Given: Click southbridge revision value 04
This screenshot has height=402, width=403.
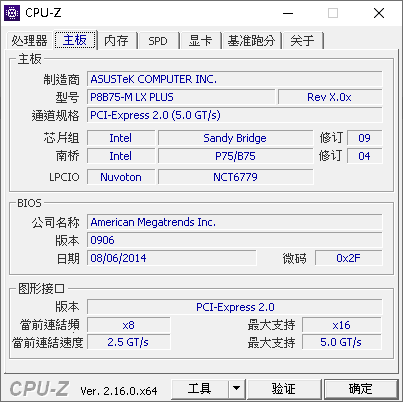Looking at the screenshot, I should click(x=365, y=156).
